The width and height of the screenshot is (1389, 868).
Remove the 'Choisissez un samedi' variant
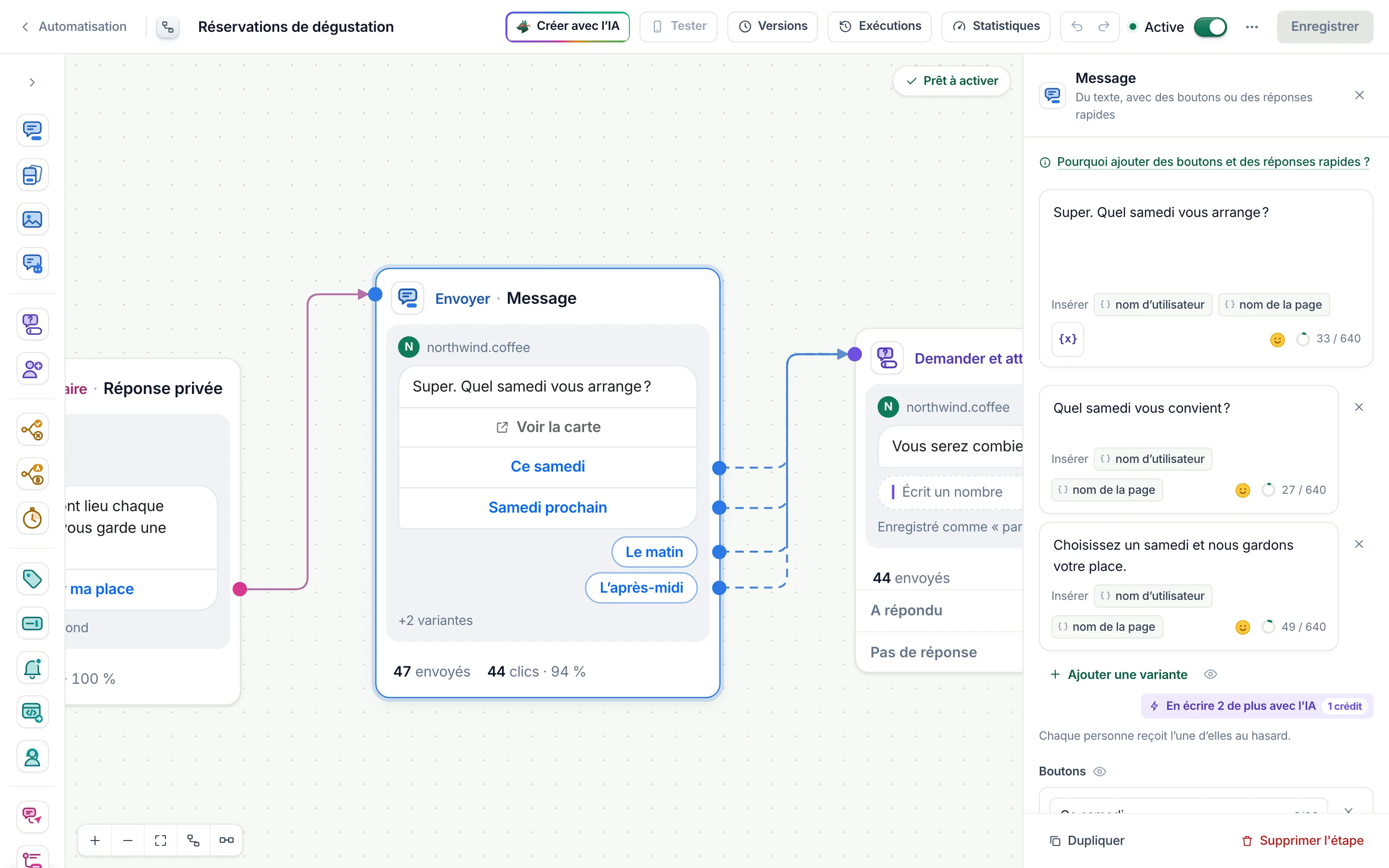(x=1359, y=544)
